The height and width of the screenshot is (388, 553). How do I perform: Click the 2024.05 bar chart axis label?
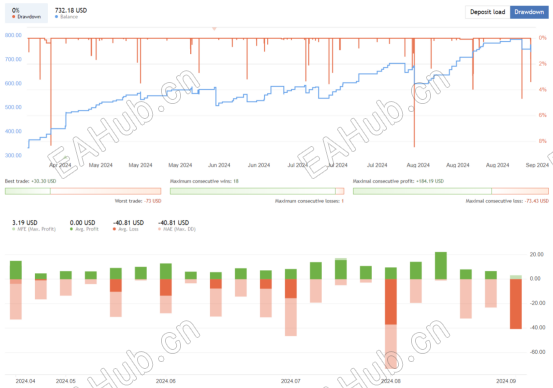[x=66, y=381]
